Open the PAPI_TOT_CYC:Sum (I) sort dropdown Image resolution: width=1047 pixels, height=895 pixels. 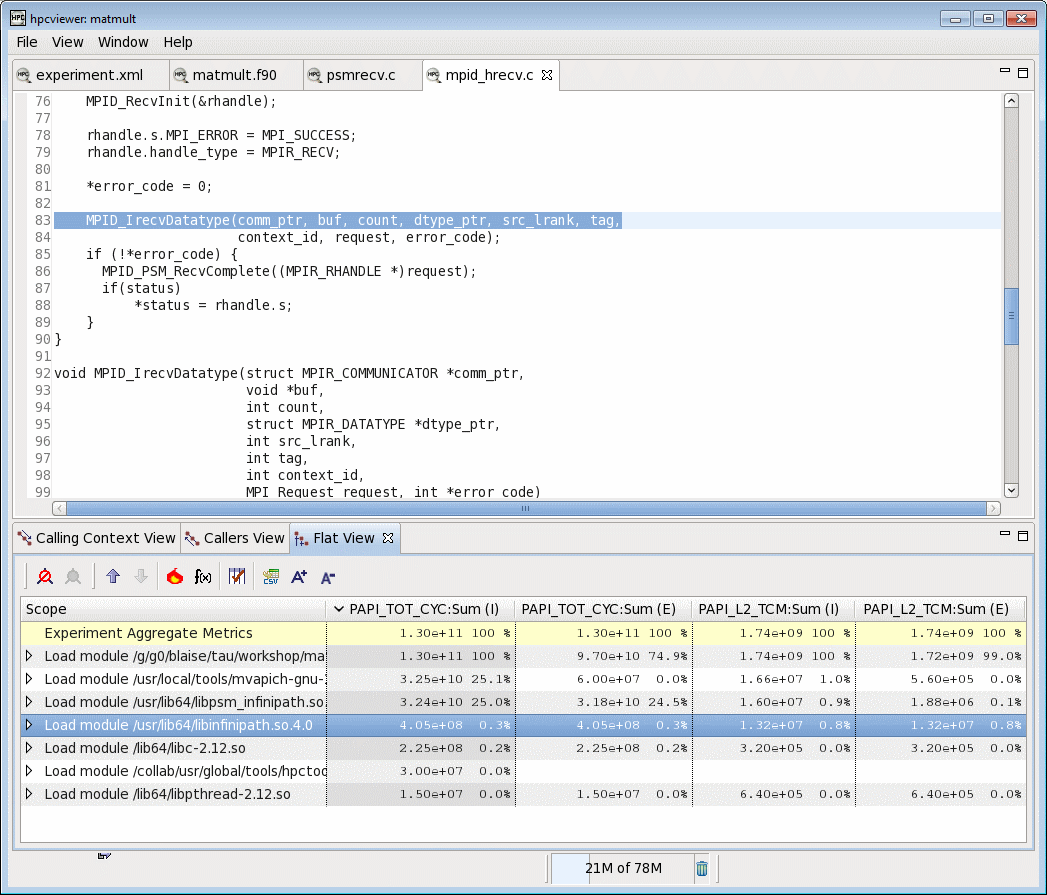(340, 609)
